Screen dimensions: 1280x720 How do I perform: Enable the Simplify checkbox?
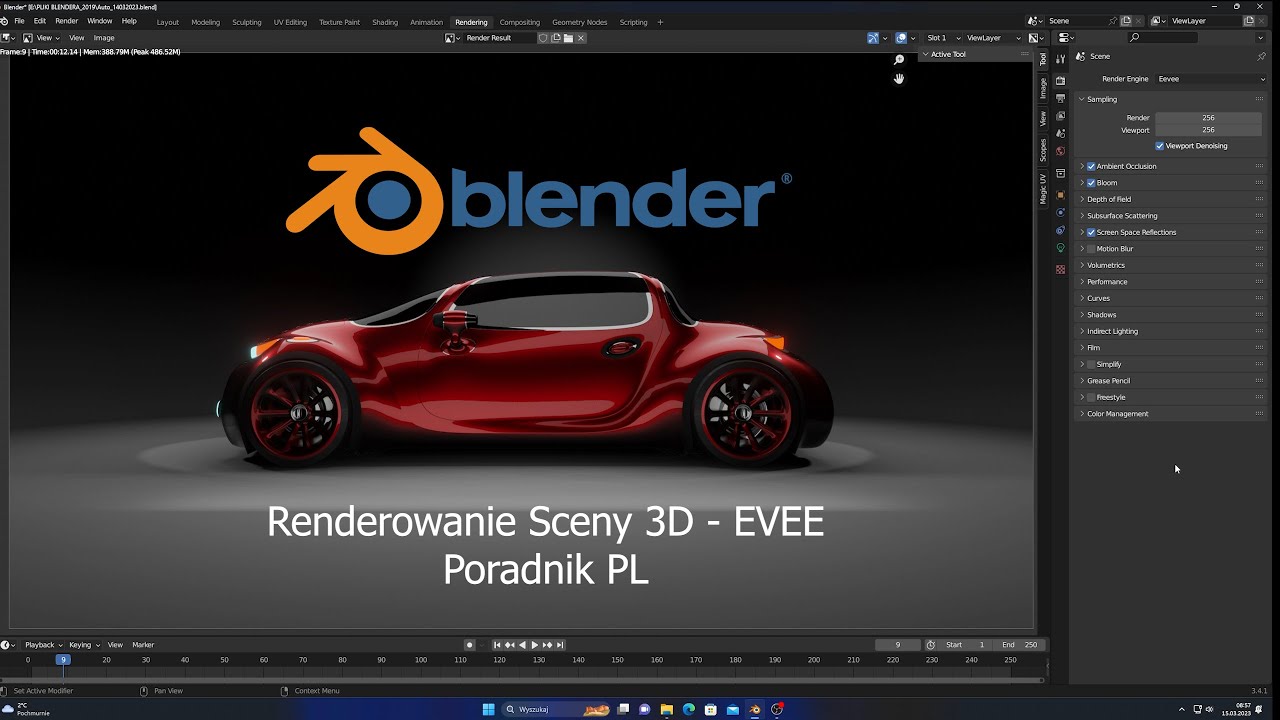point(1091,364)
